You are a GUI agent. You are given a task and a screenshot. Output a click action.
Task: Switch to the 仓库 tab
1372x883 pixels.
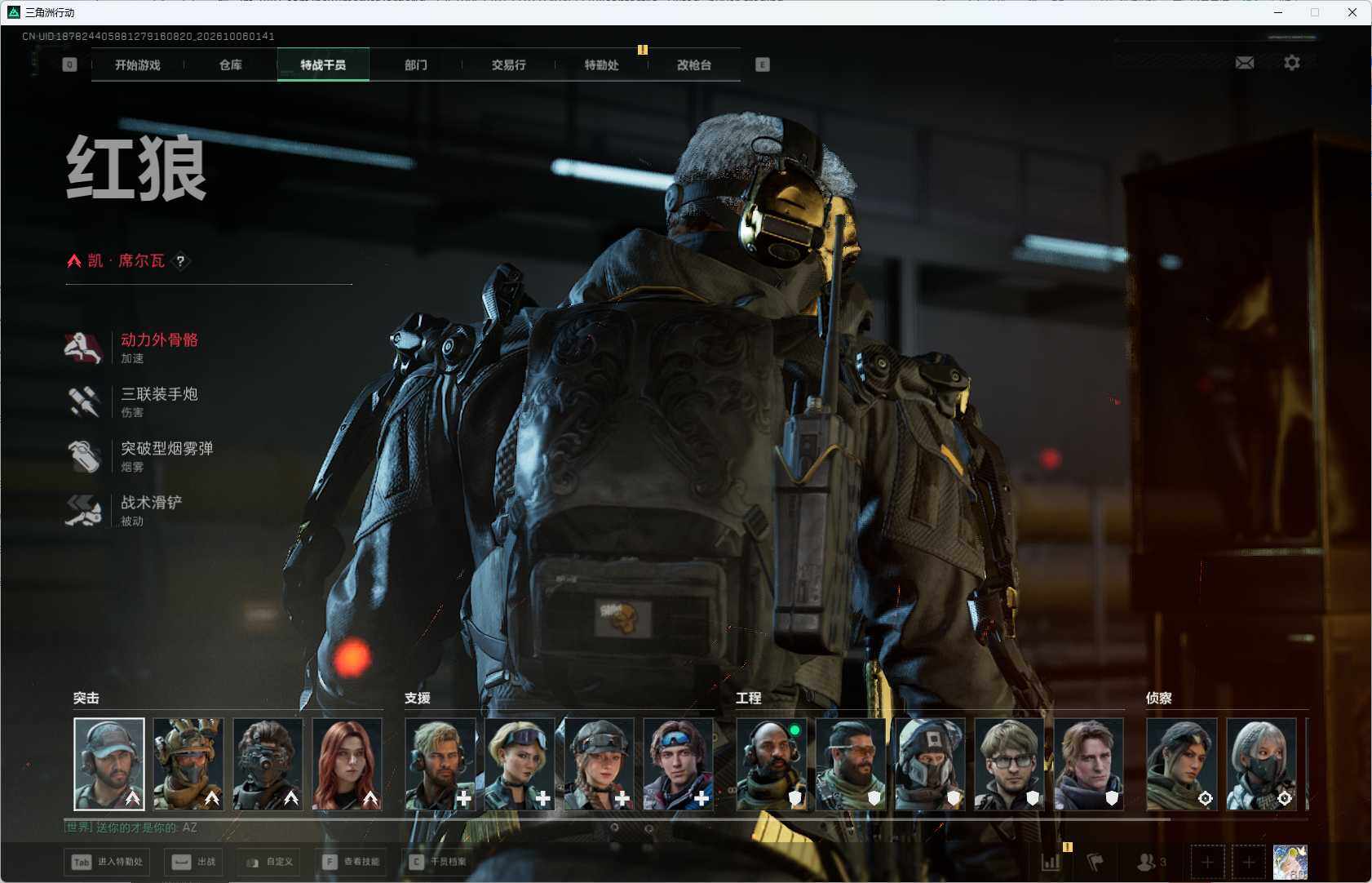click(231, 64)
